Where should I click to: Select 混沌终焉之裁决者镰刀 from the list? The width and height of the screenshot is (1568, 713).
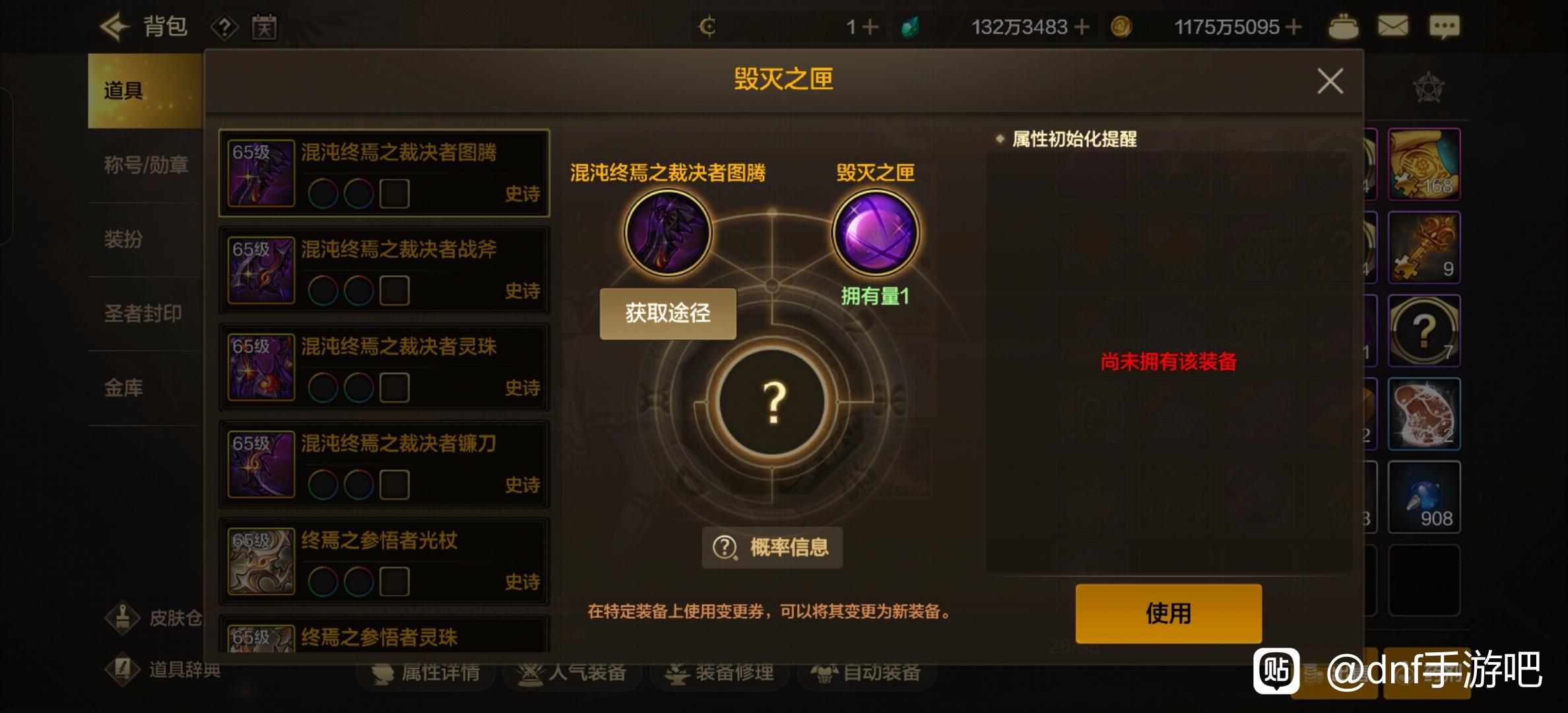point(384,463)
